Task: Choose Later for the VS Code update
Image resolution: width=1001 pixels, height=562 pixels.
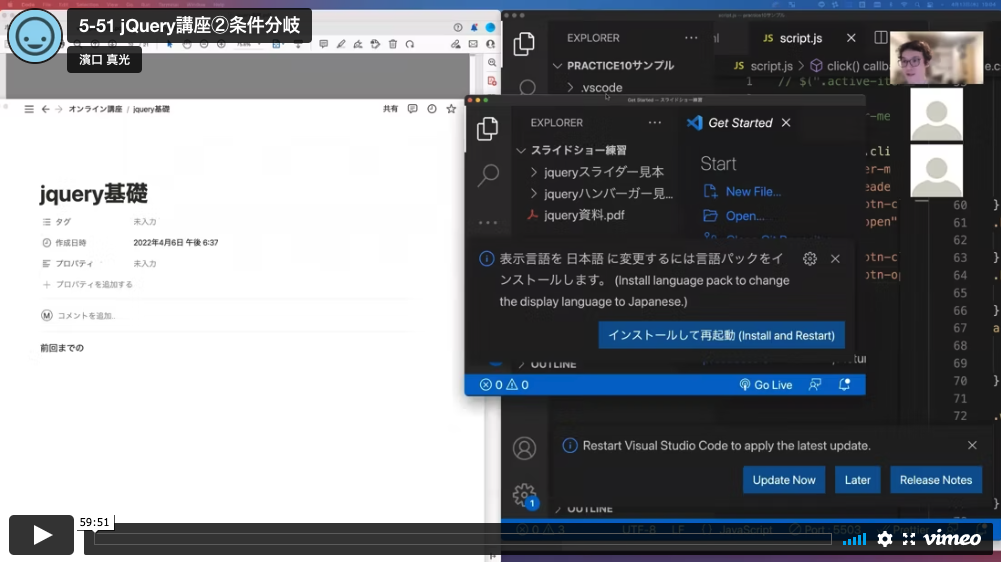Action: click(x=857, y=480)
